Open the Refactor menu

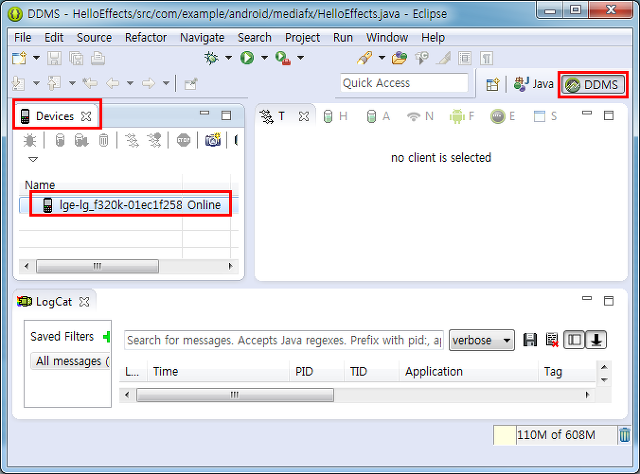146,38
